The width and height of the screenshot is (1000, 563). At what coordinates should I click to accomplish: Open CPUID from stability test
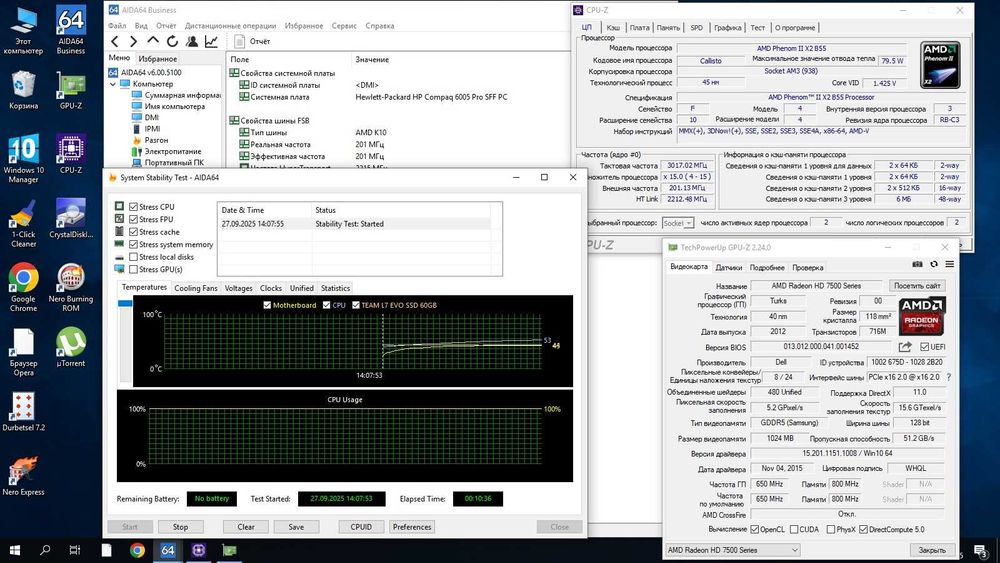361,527
